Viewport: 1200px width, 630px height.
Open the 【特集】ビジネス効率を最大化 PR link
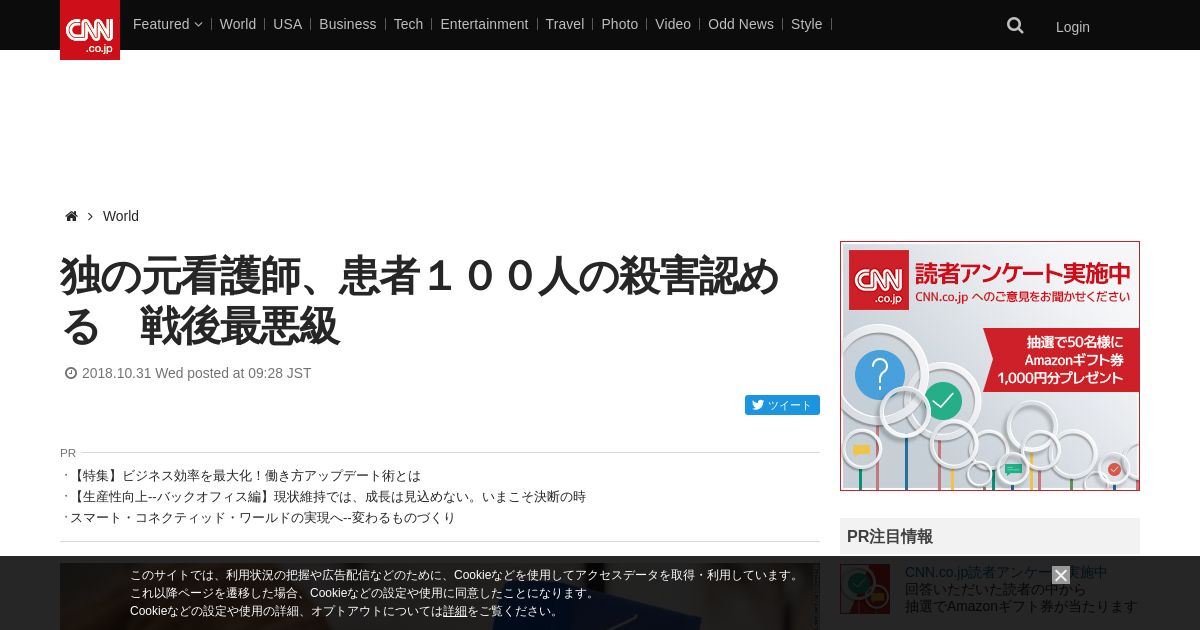click(x=245, y=476)
